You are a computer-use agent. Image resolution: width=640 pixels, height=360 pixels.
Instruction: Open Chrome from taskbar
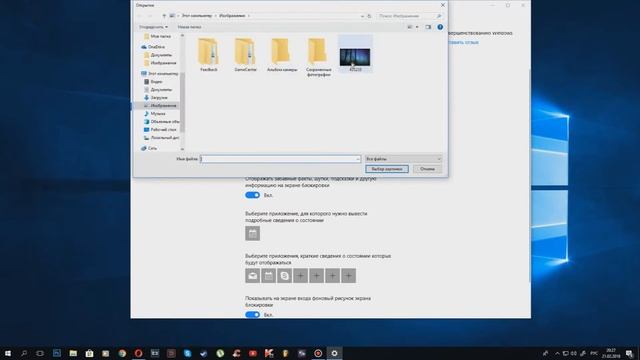[122, 353]
